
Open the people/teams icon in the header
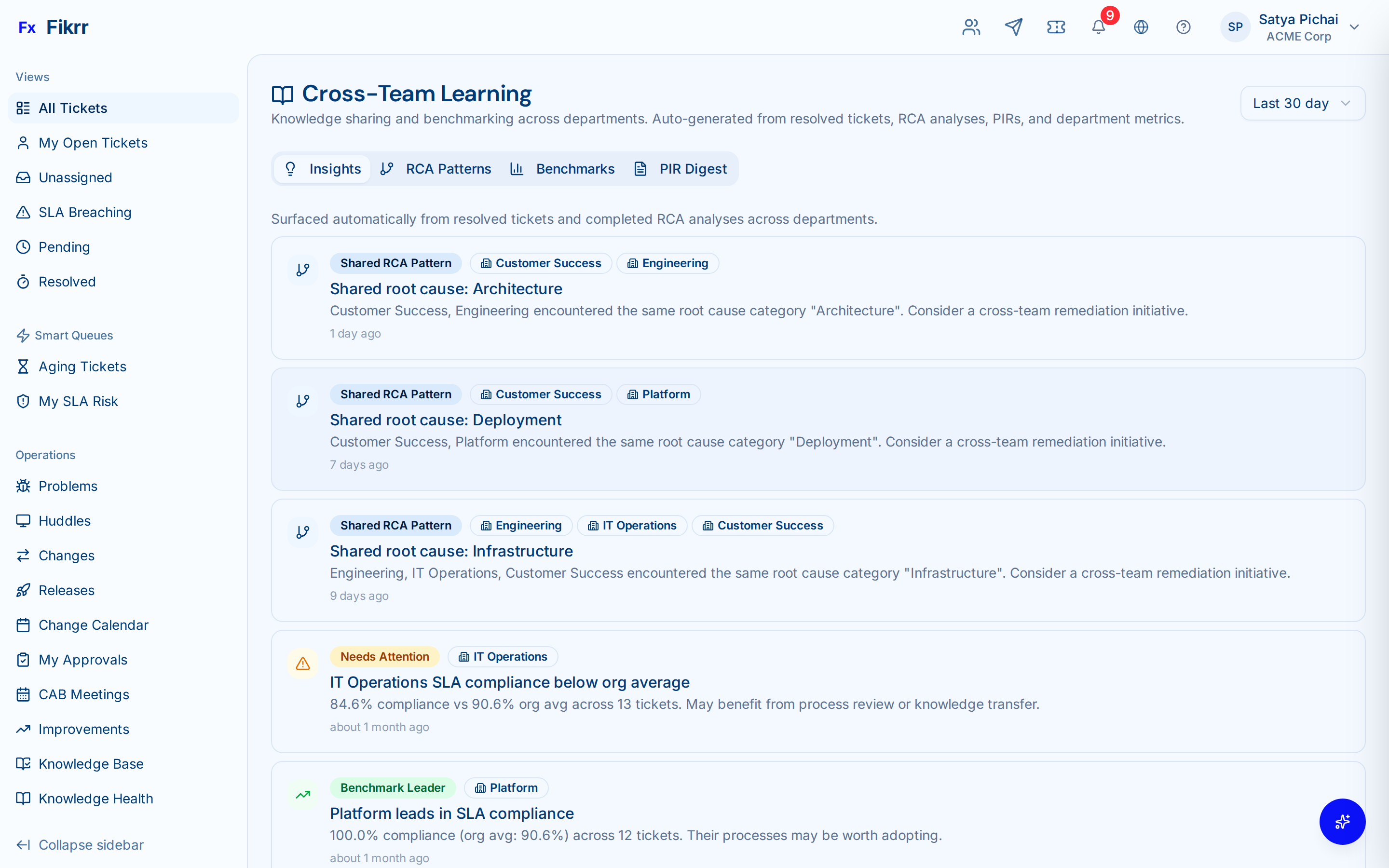[x=970, y=27]
